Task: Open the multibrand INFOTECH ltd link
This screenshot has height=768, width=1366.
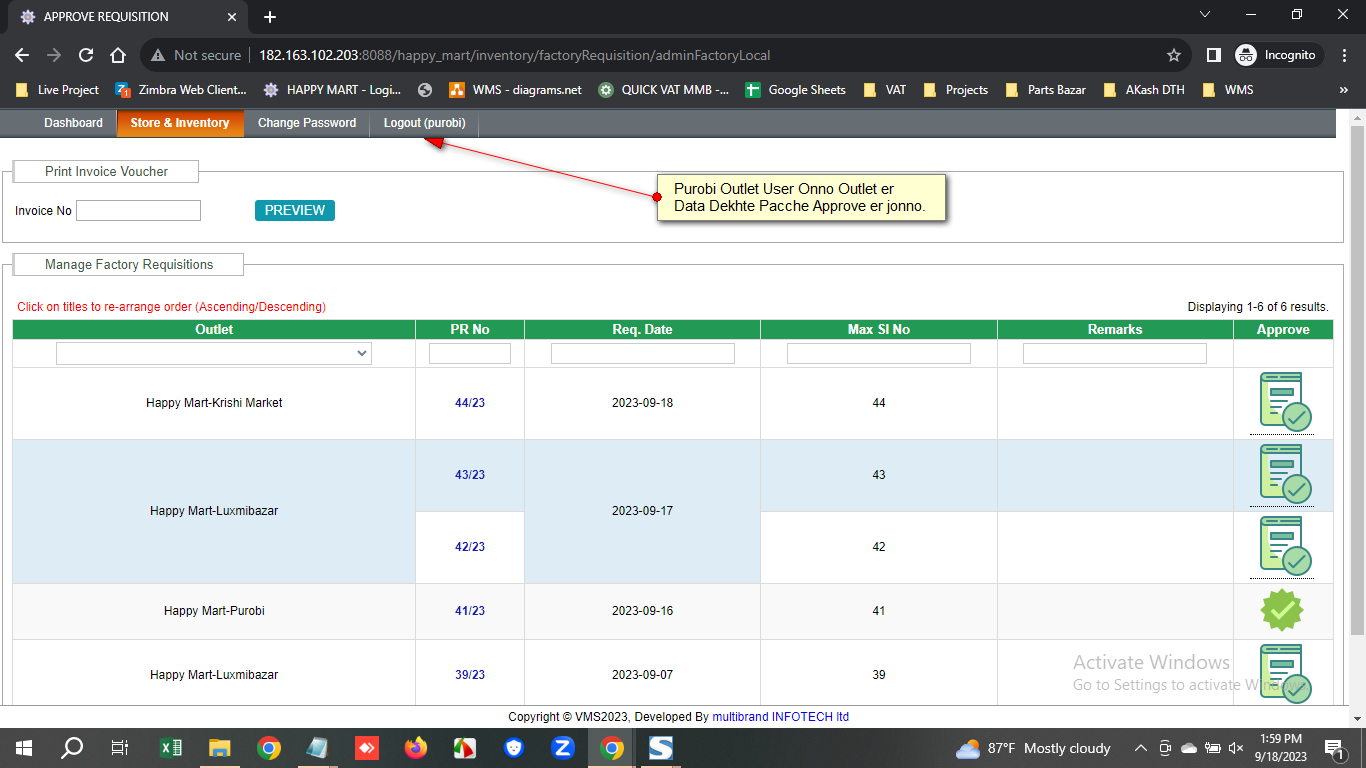Action: tap(781, 717)
